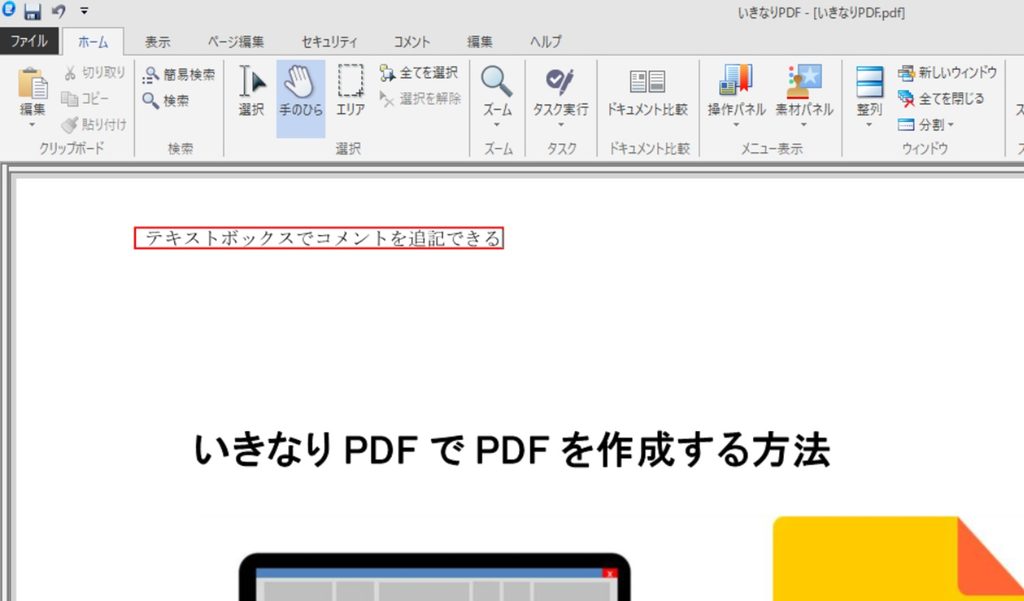
Task: Activate the 手のひら hand tool
Action: point(300,99)
